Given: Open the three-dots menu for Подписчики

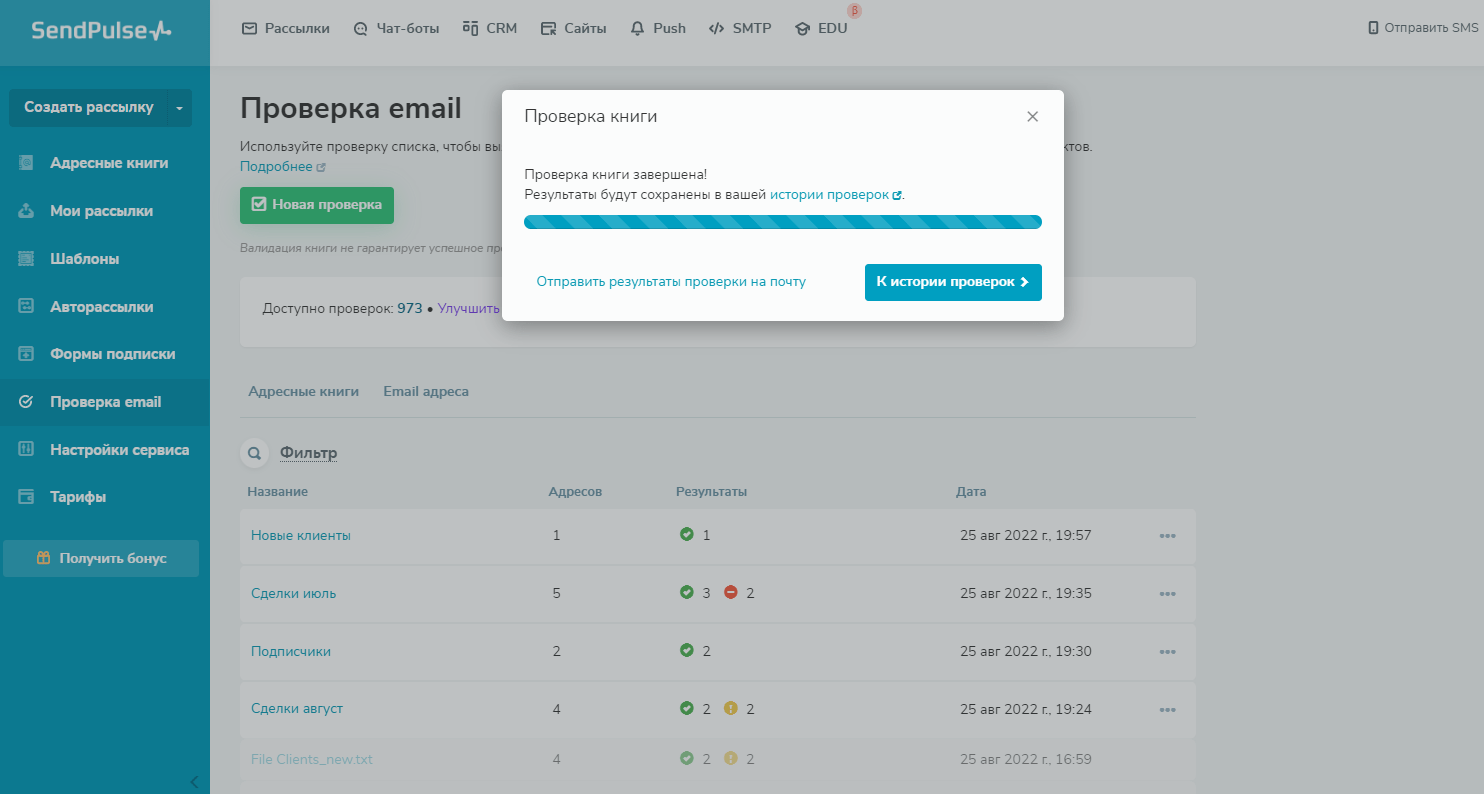Looking at the screenshot, I should click(x=1167, y=652).
